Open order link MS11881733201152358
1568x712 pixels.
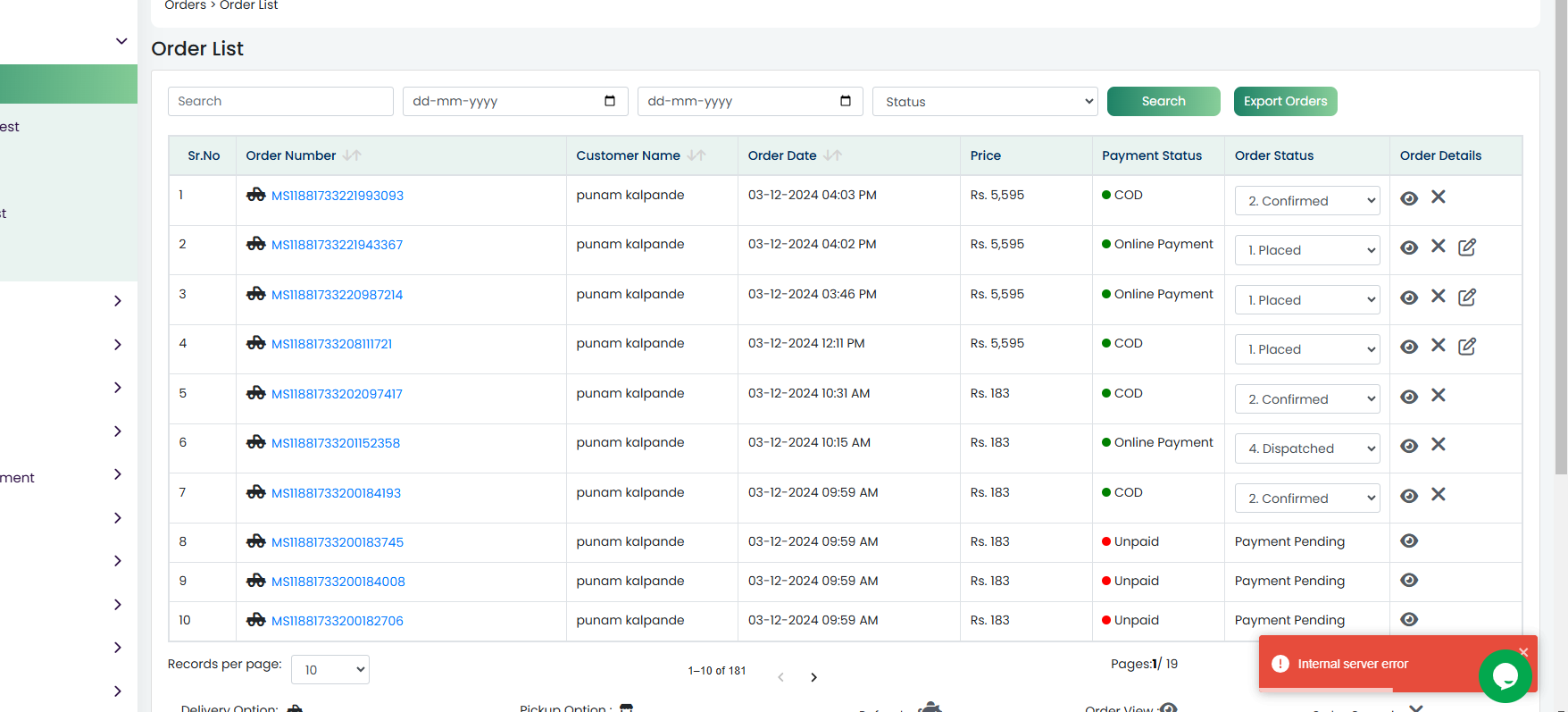click(336, 443)
